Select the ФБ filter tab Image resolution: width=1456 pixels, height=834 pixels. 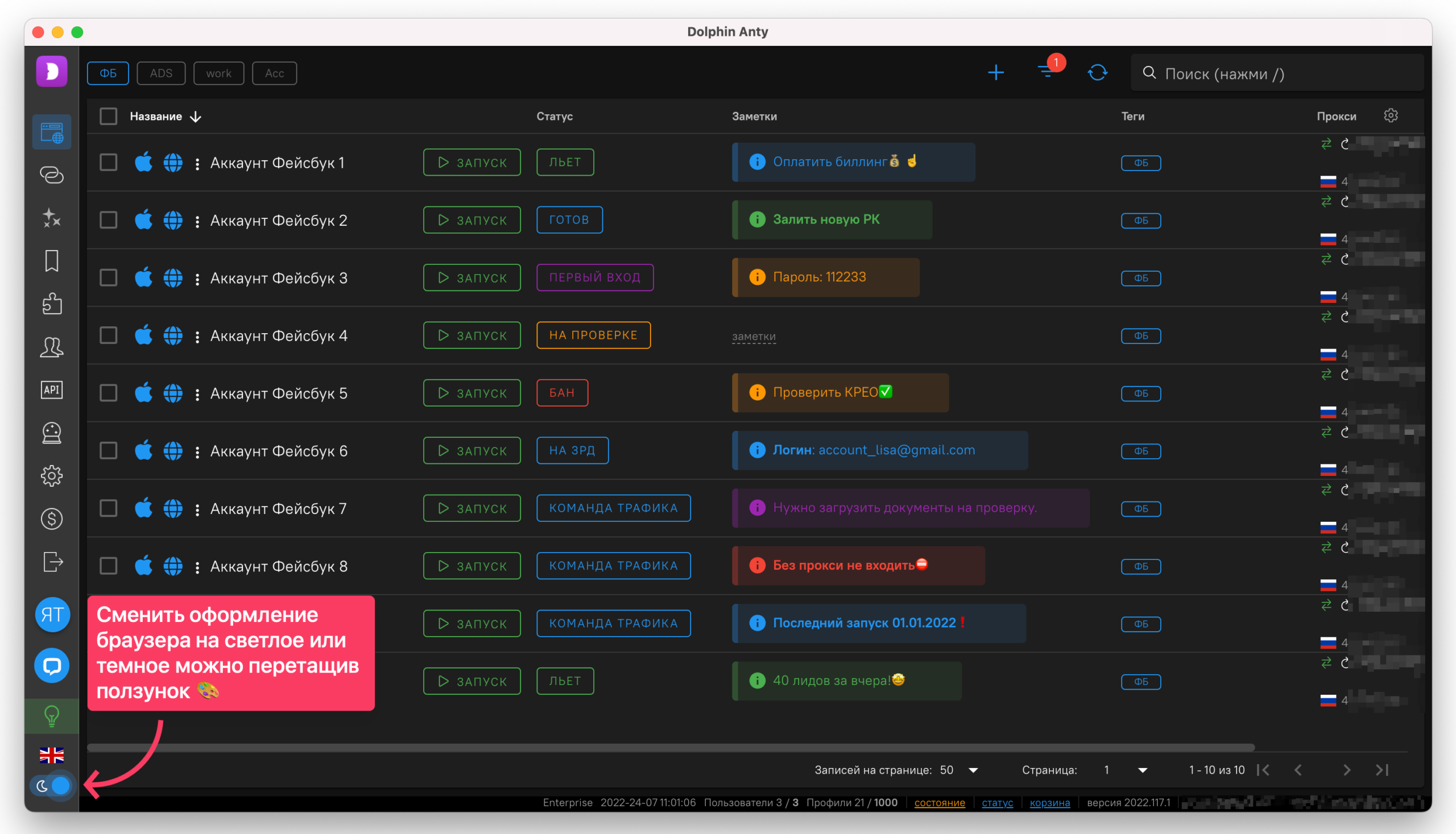(x=107, y=73)
